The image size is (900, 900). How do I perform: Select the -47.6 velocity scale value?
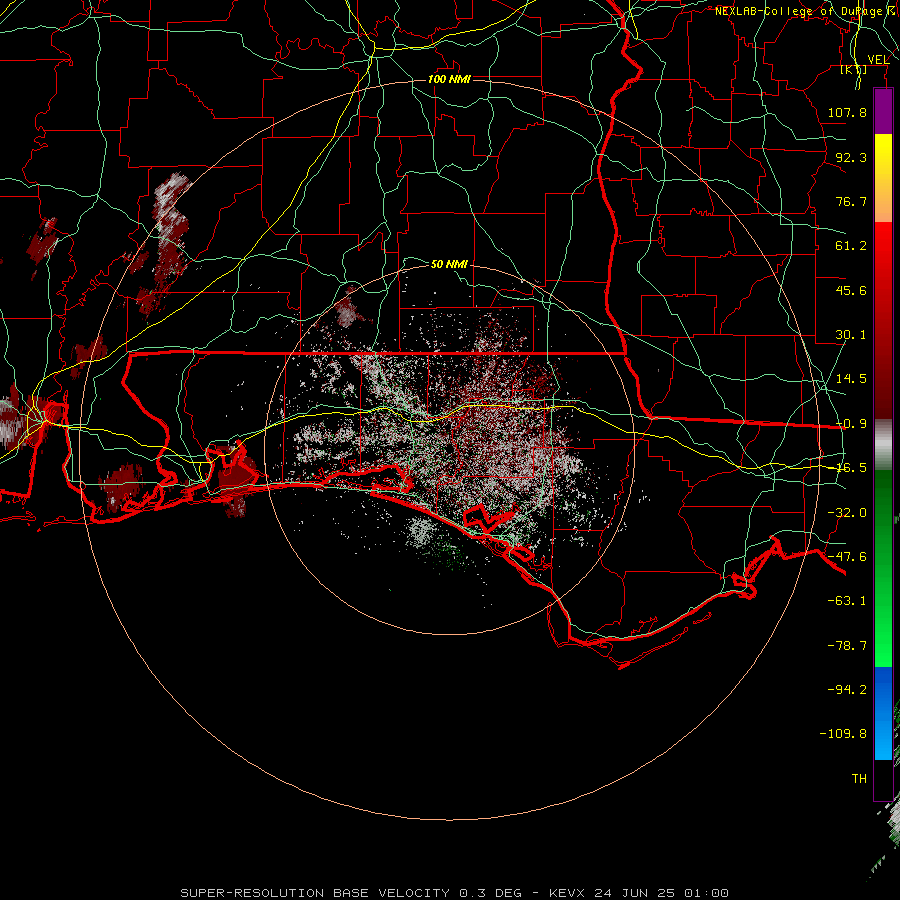tap(847, 557)
